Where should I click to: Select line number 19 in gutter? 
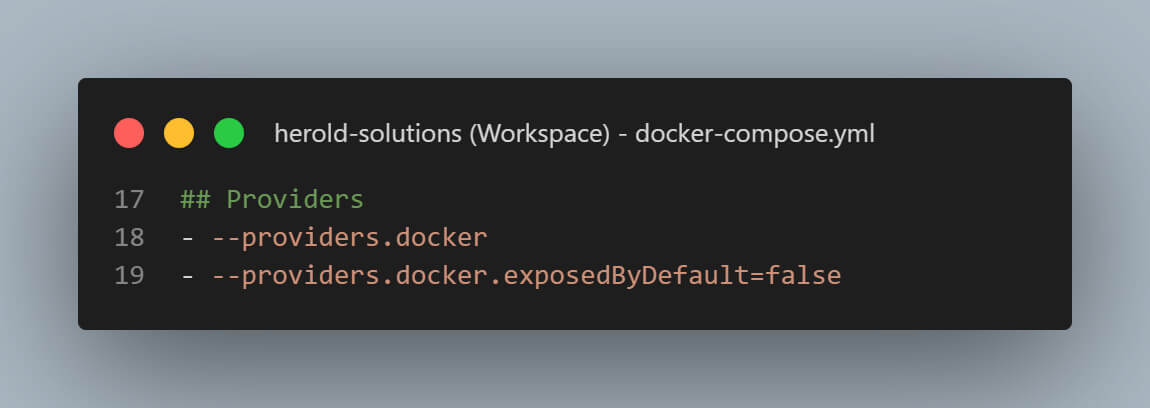[130, 275]
